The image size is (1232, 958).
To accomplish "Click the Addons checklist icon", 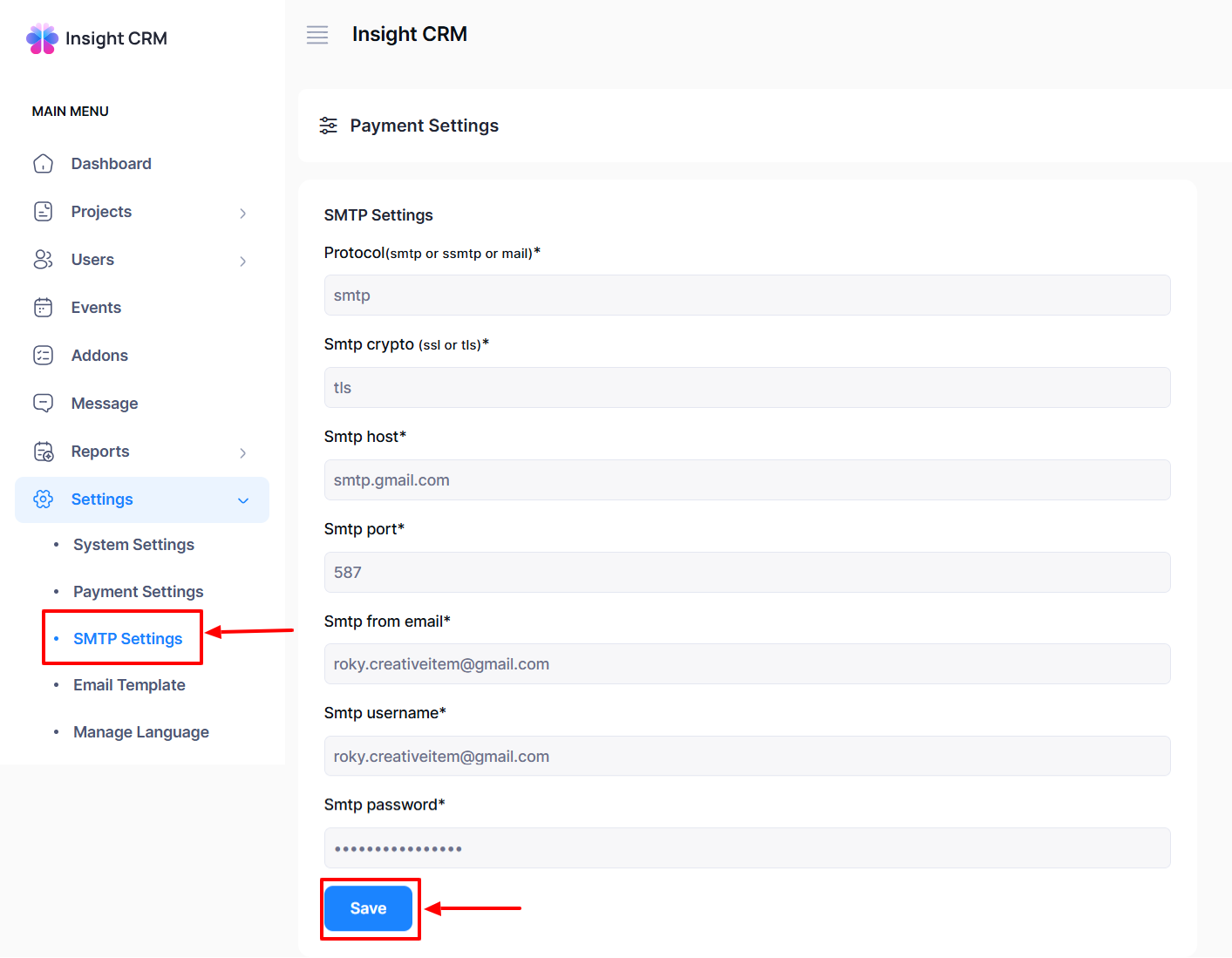I will tap(43, 356).
